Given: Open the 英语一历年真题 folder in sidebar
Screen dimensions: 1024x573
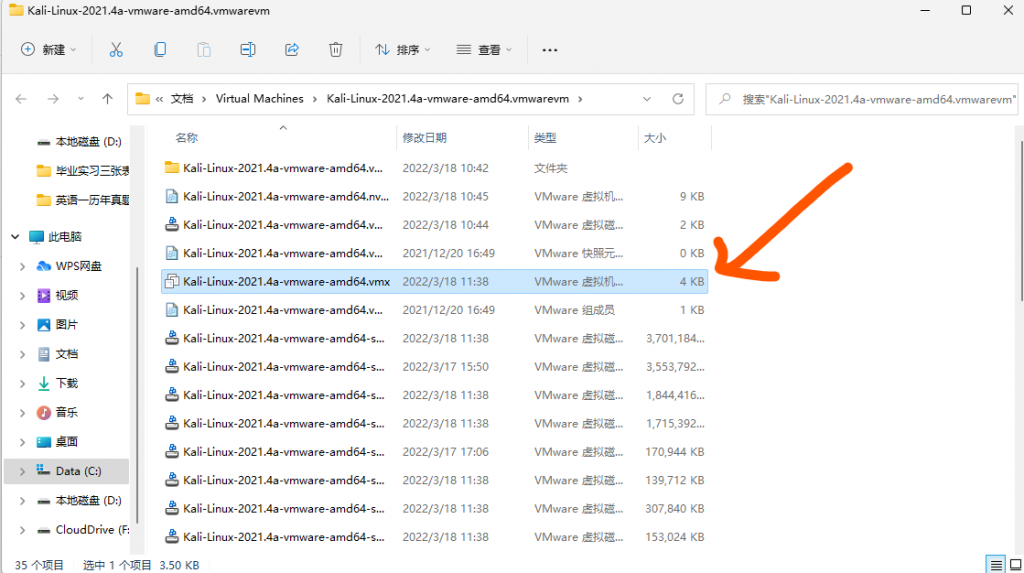Looking at the screenshot, I should tap(82, 200).
